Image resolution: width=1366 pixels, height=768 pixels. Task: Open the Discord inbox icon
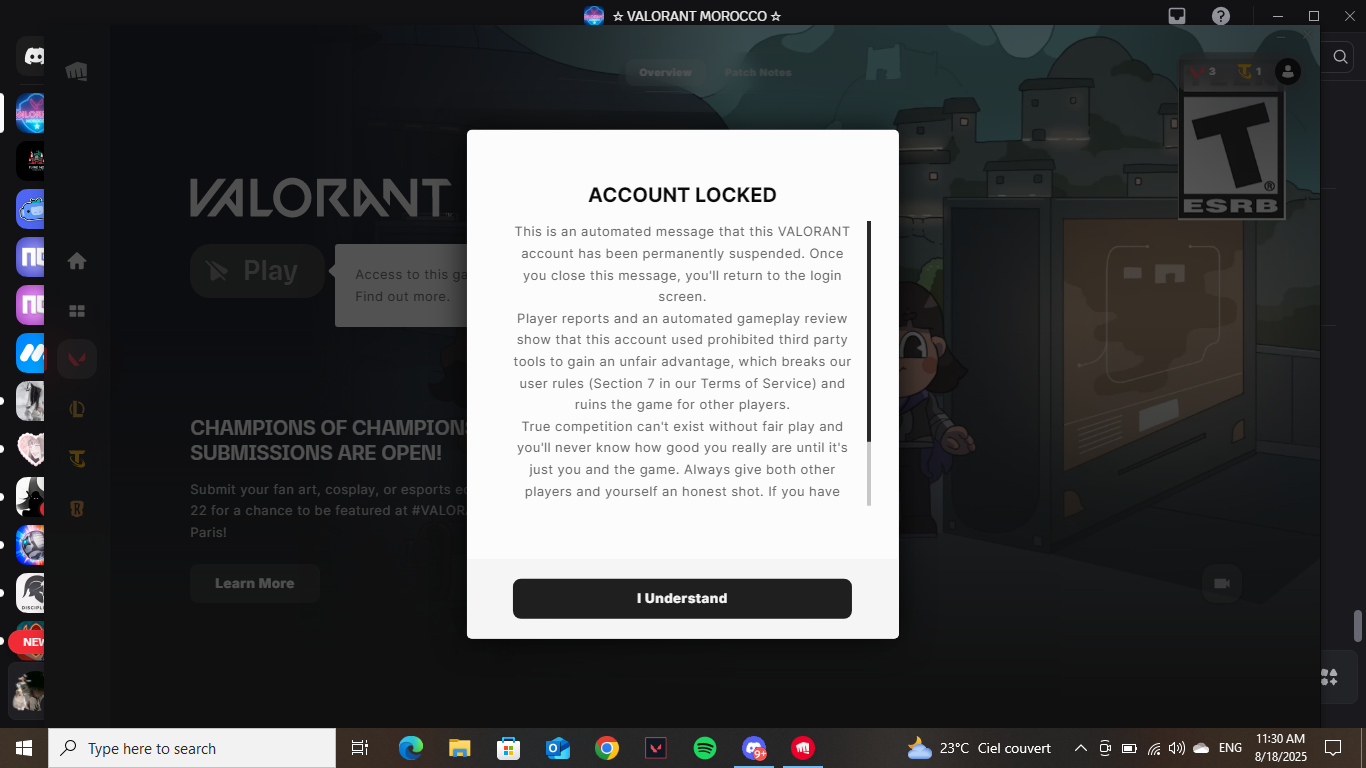click(1177, 16)
